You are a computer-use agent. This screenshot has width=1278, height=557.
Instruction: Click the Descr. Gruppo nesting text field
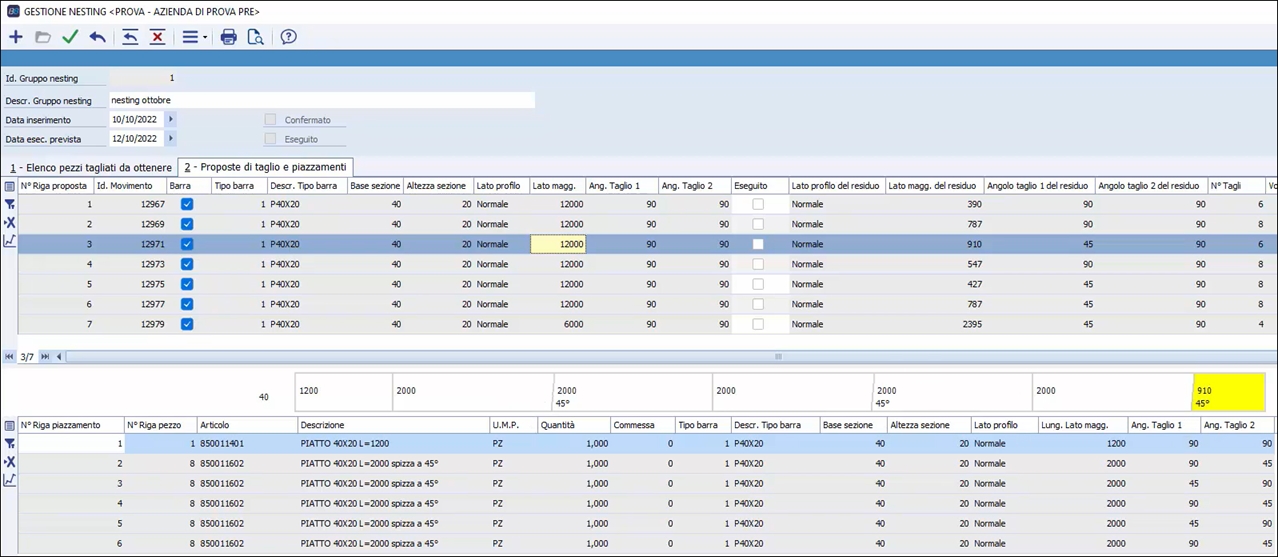(320, 100)
